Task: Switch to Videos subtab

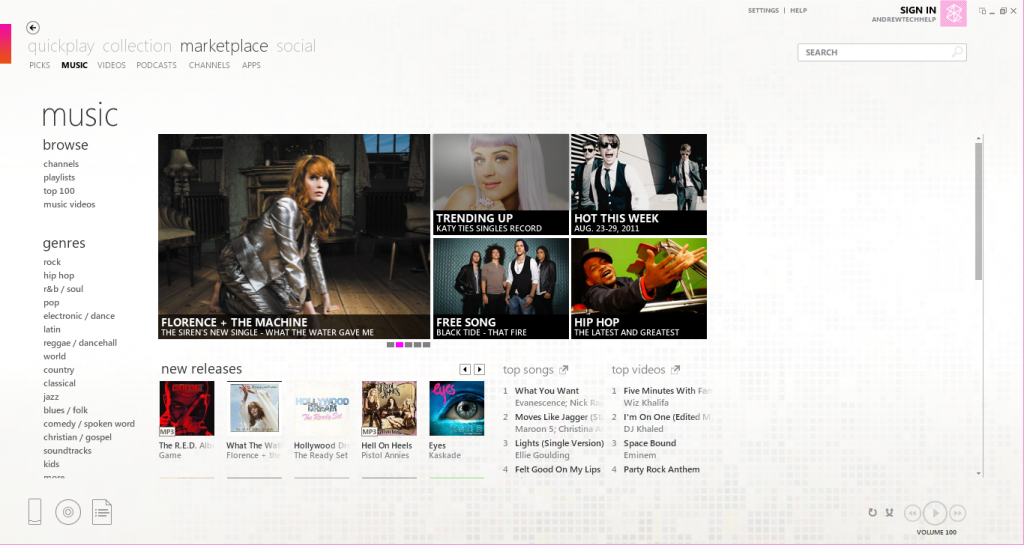Action: pyautogui.click(x=112, y=65)
